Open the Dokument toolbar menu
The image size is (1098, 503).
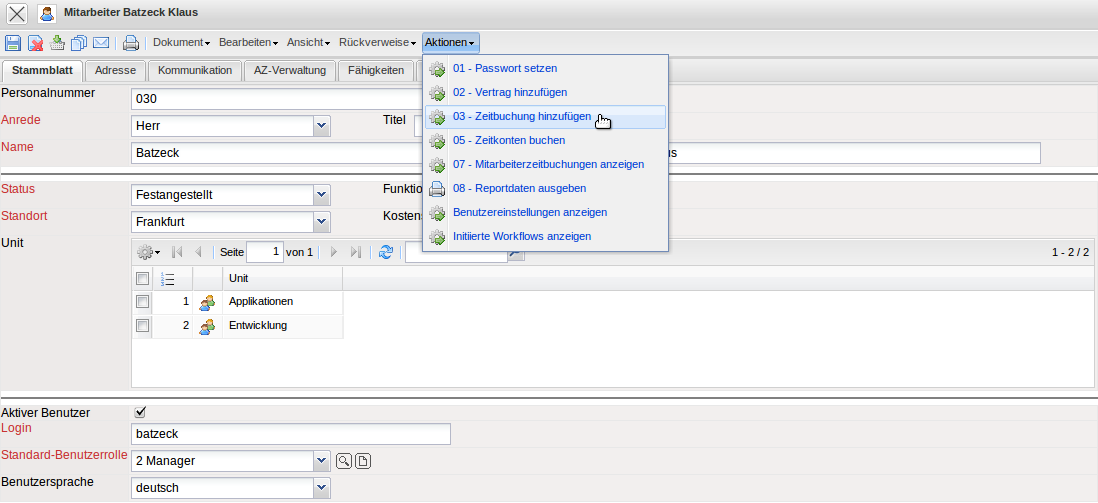(x=181, y=42)
